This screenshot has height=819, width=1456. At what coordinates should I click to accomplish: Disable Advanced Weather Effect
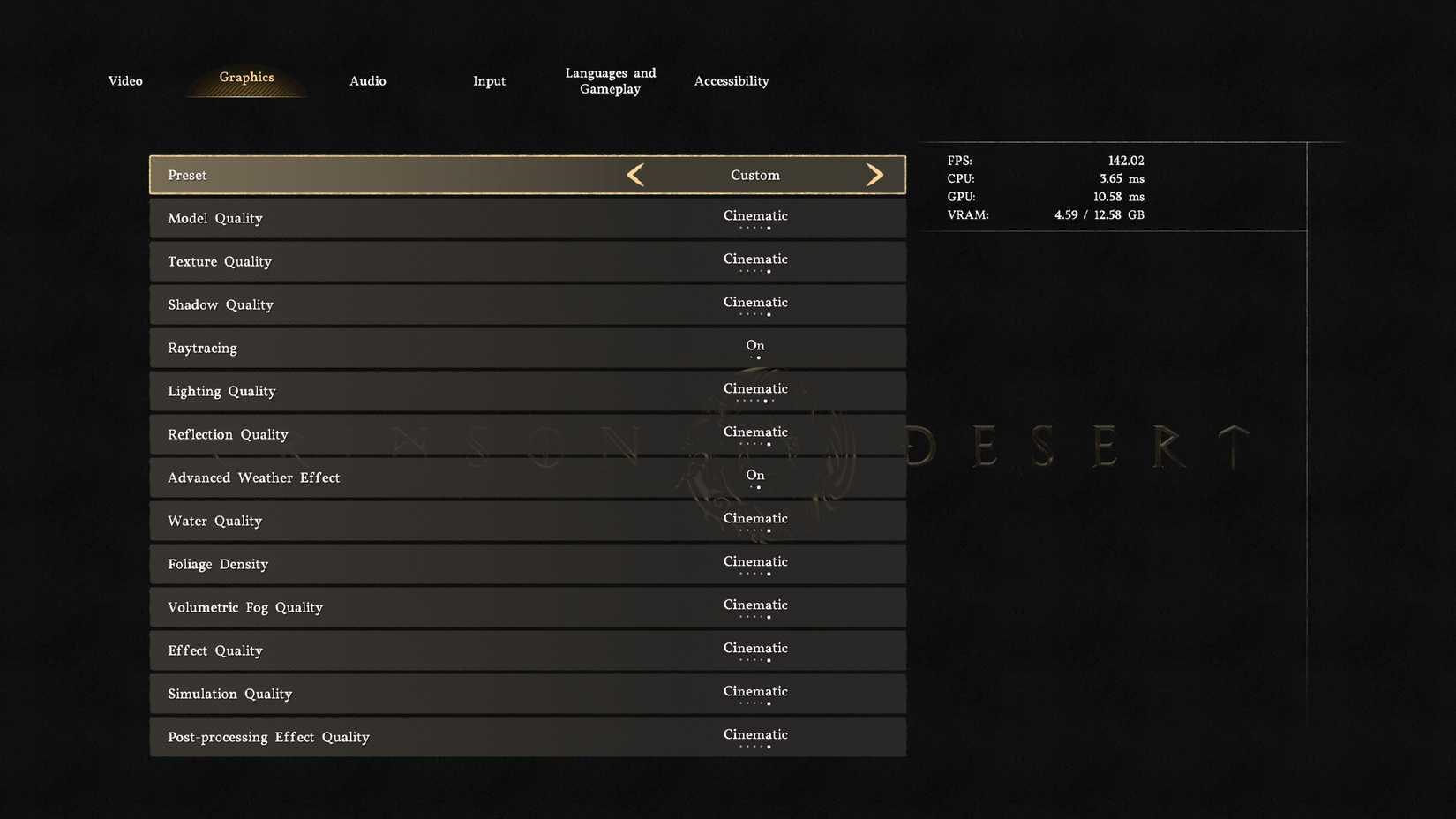[754, 477]
